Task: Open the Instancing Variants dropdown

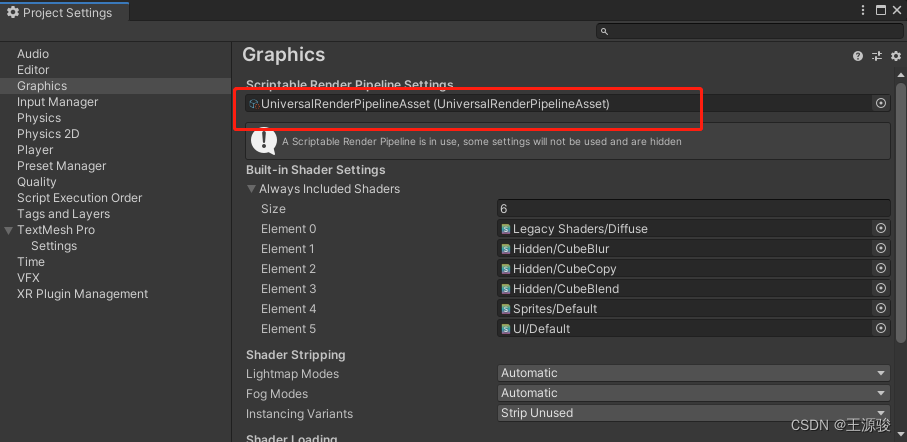Action: (x=694, y=413)
